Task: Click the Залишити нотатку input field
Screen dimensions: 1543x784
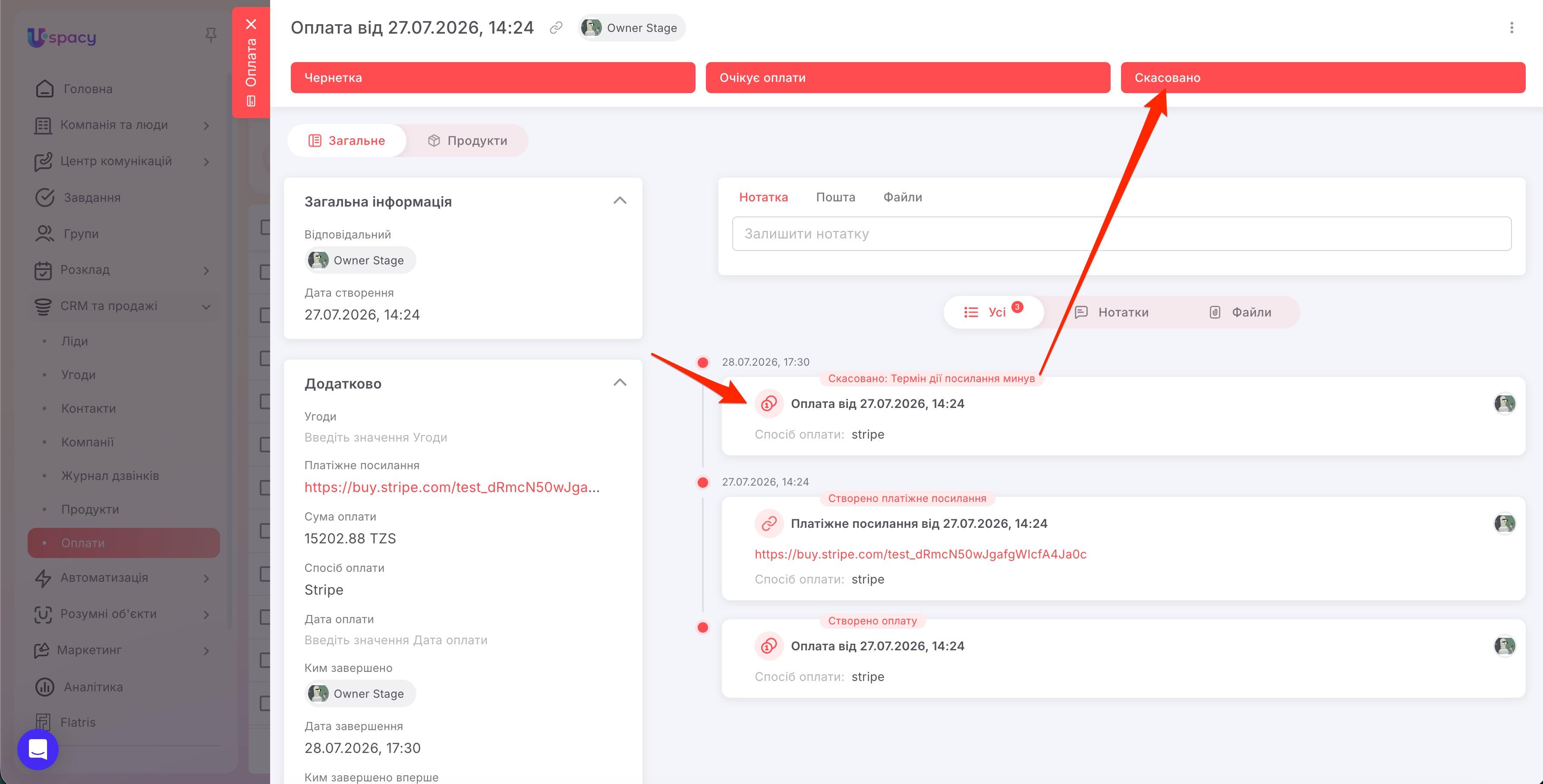Action: (1121, 234)
